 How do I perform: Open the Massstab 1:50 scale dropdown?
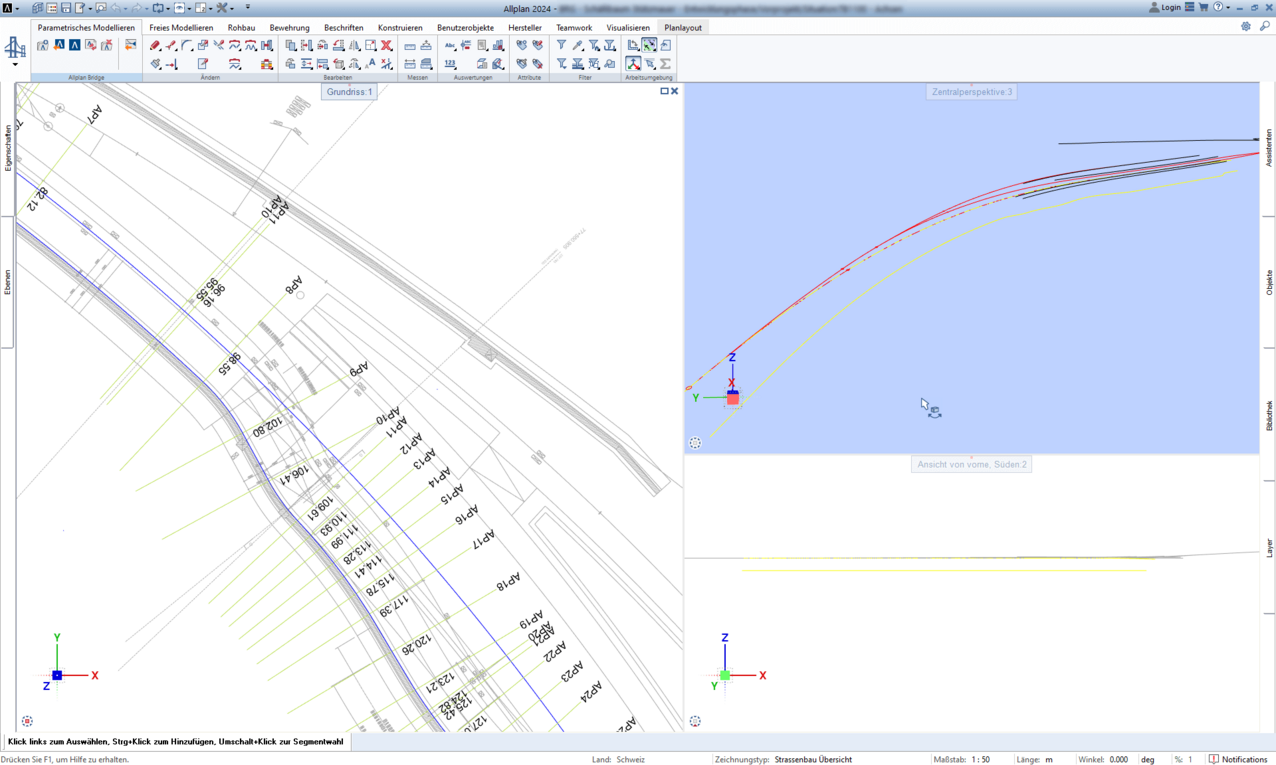(x=981, y=759)
